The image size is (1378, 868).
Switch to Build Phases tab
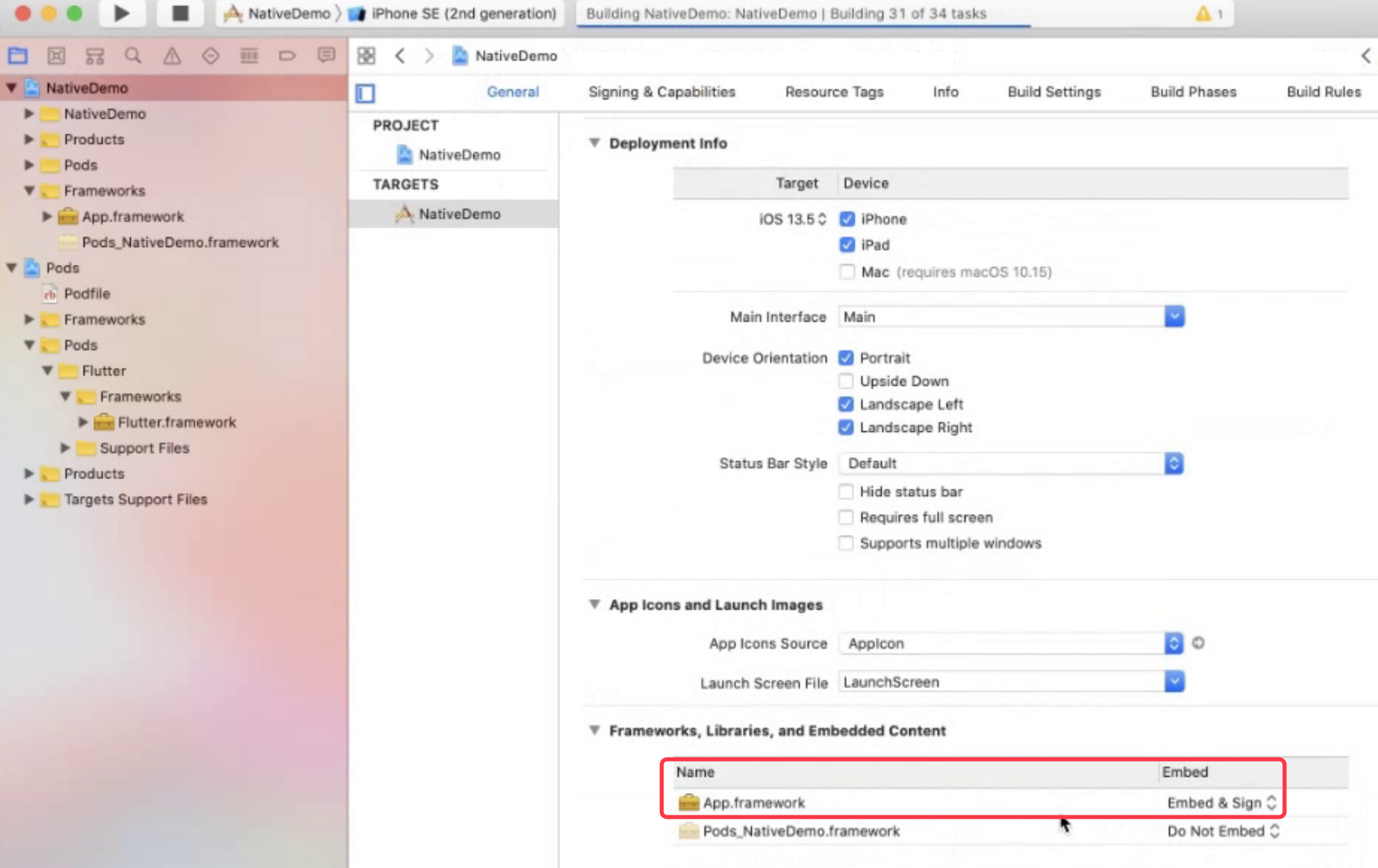tap(1193, 92)
